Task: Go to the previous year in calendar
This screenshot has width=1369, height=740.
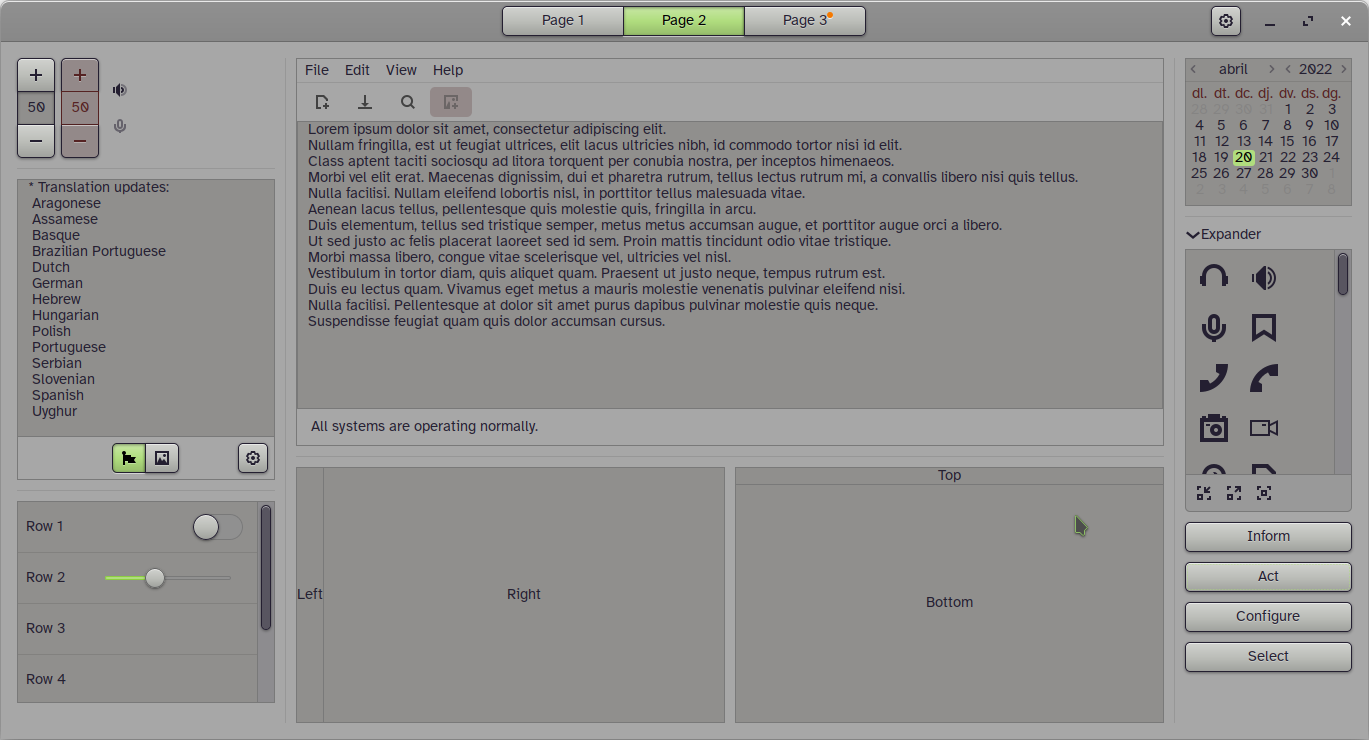Action: [1288, 69]
